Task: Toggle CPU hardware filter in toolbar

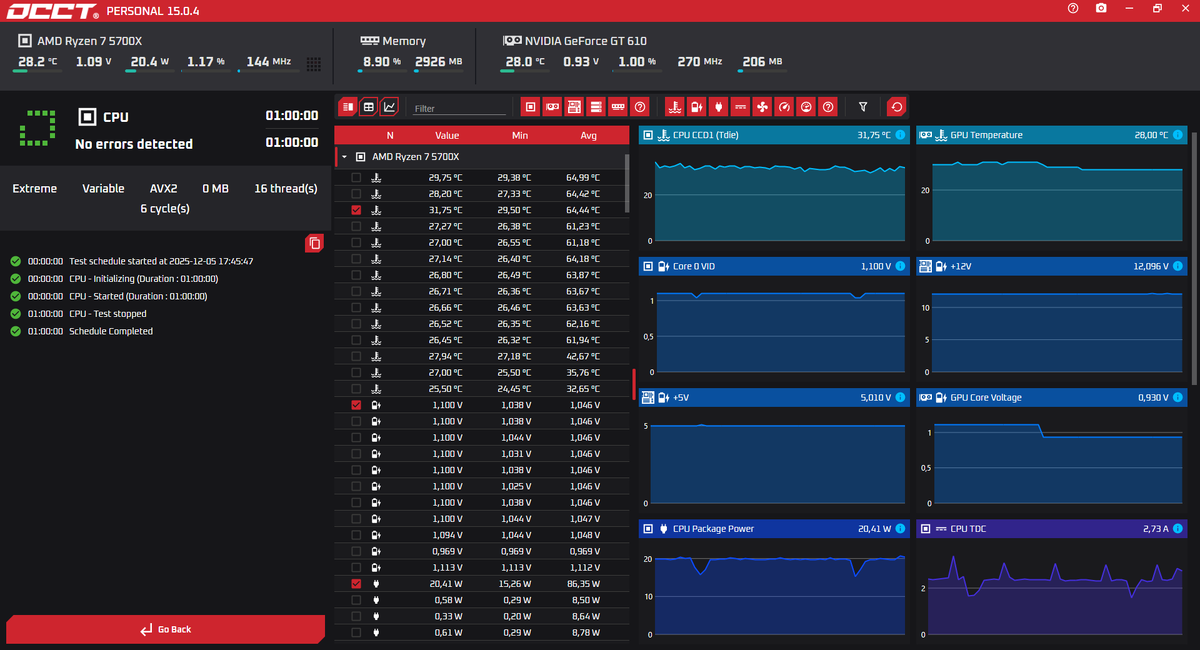Action: click(x=530, y=106)
